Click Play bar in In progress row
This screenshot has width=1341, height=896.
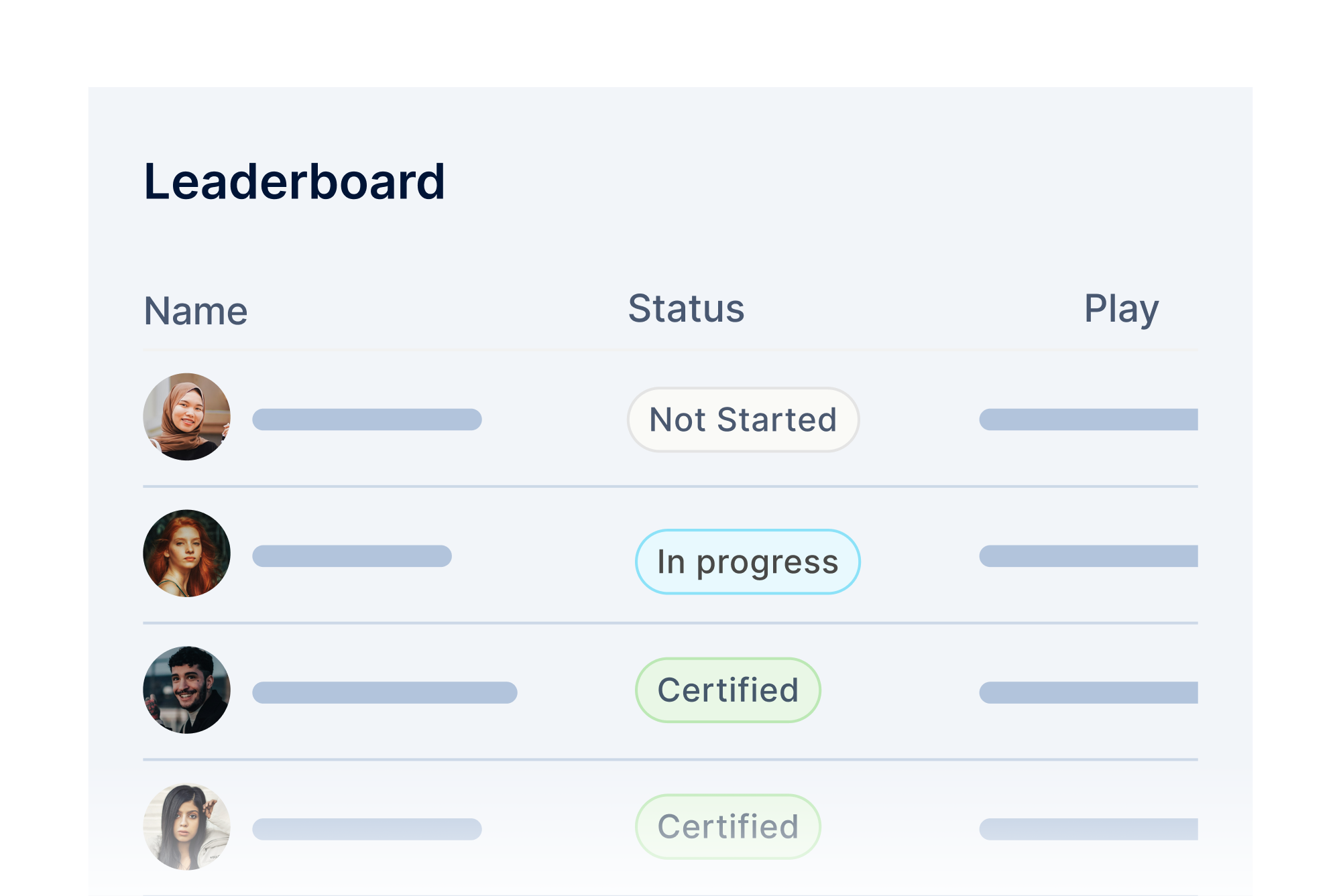1088,556
